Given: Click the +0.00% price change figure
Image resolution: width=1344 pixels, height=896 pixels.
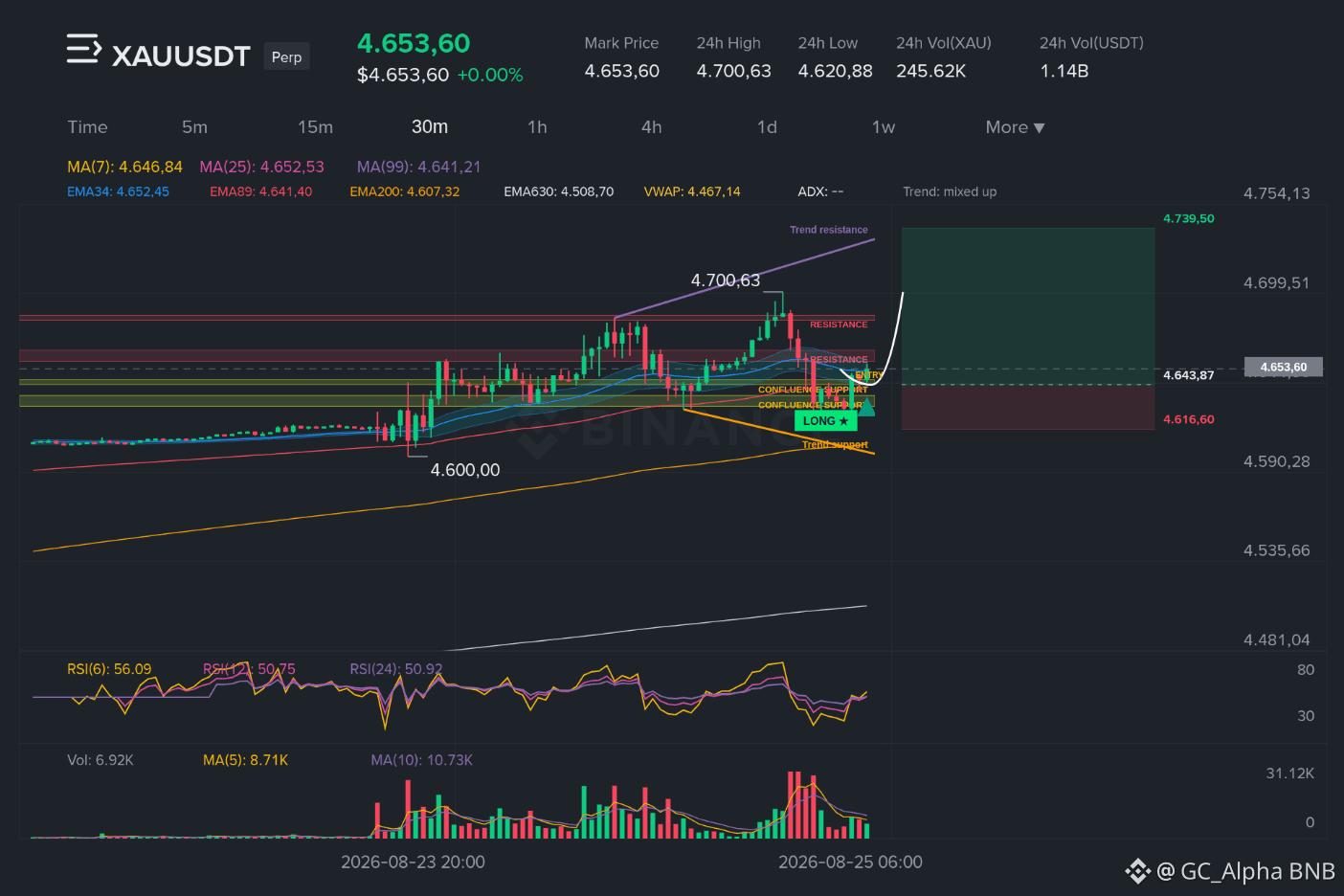Looking at the screenshot, I should pos(490,75).
